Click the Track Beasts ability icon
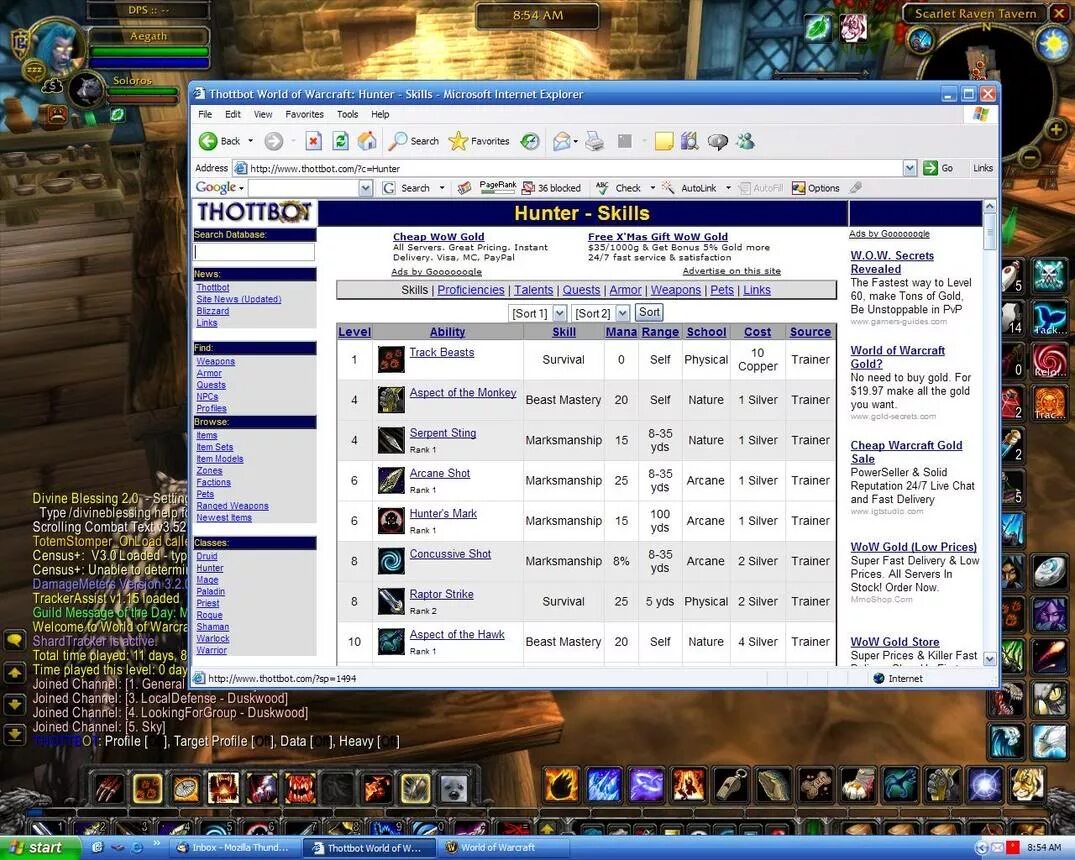Viewport: 1075px width, 860px height. (391, 359)
